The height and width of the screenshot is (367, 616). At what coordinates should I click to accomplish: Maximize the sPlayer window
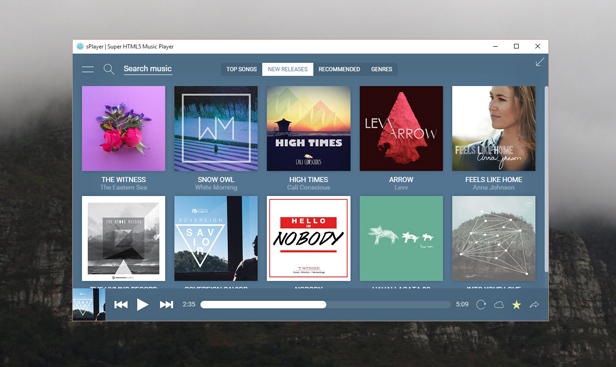tap(517, 46)
